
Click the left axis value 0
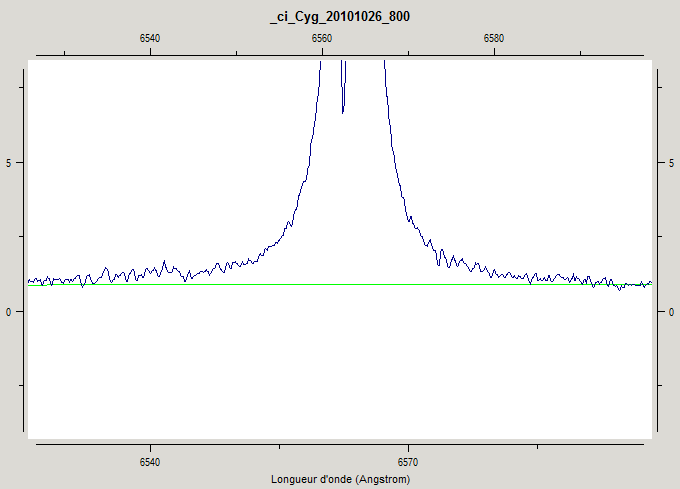pyautogui.click(x=8, y=312)
